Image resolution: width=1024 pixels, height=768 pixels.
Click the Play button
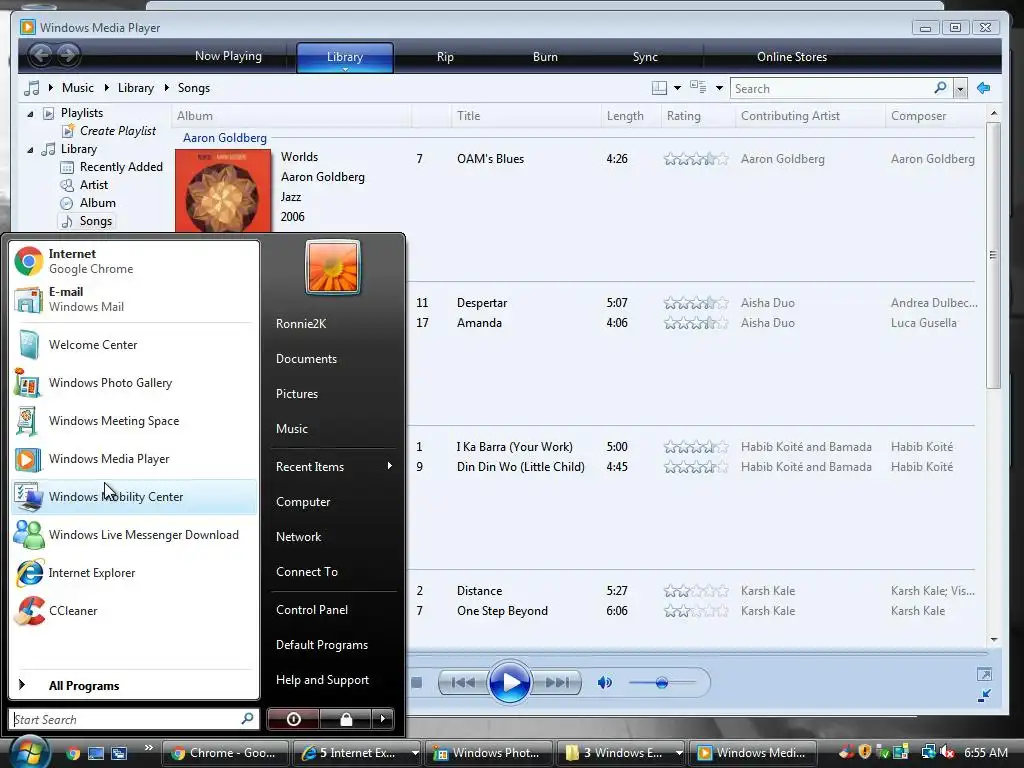[509, 682]
